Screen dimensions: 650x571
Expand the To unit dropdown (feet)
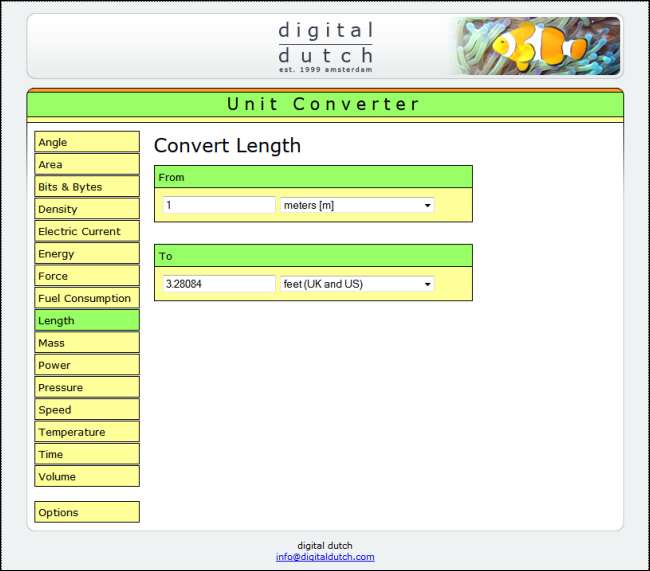point(357,284)
